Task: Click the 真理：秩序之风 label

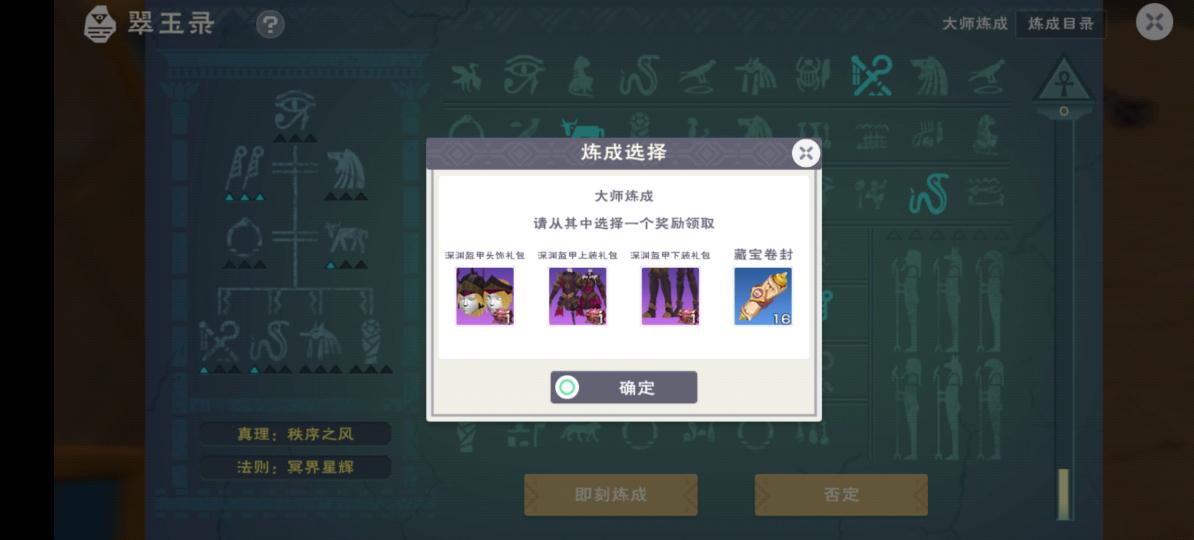Action: (295, 434)
